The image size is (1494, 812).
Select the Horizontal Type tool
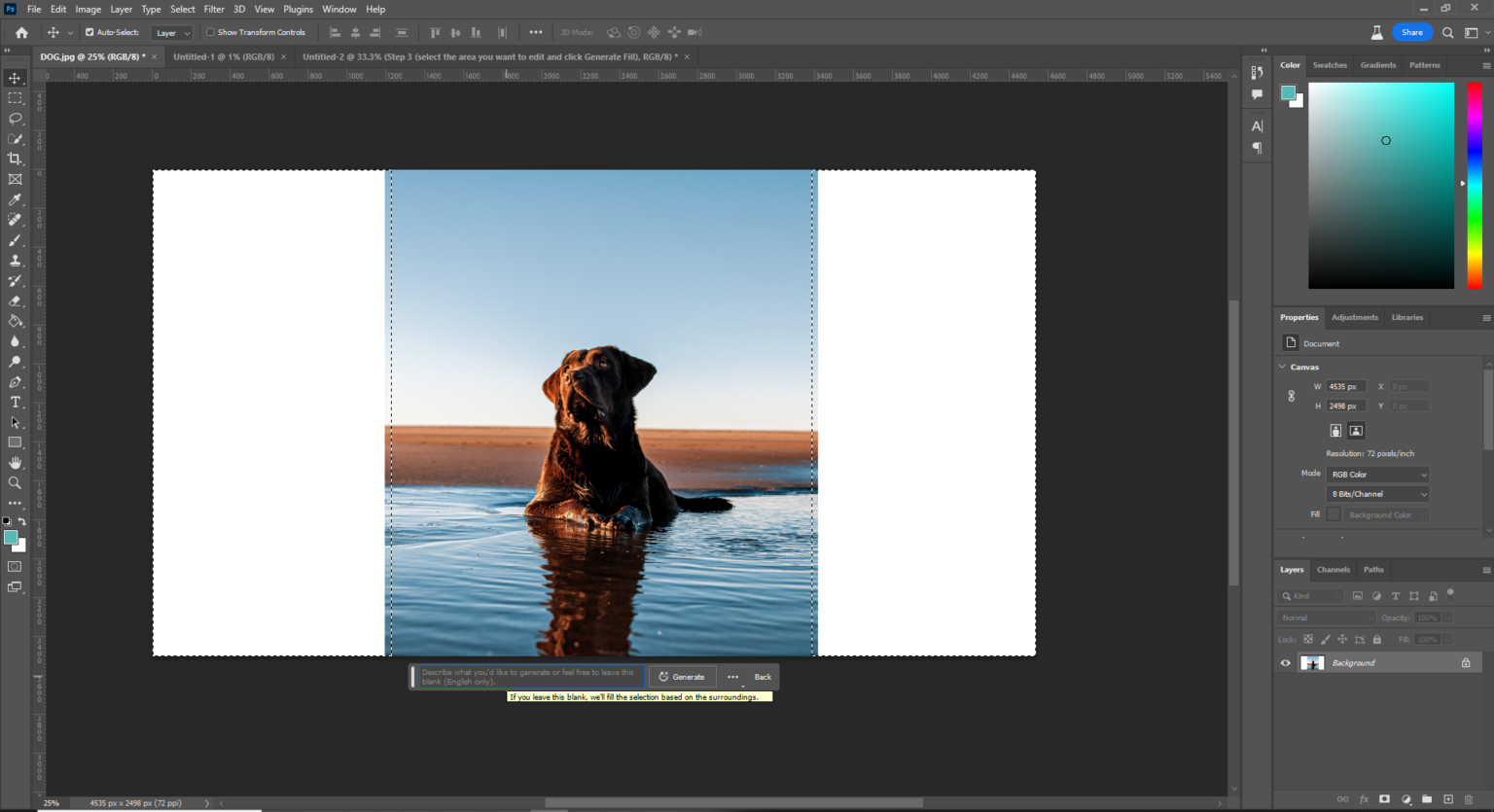click(x=15, y=403)
